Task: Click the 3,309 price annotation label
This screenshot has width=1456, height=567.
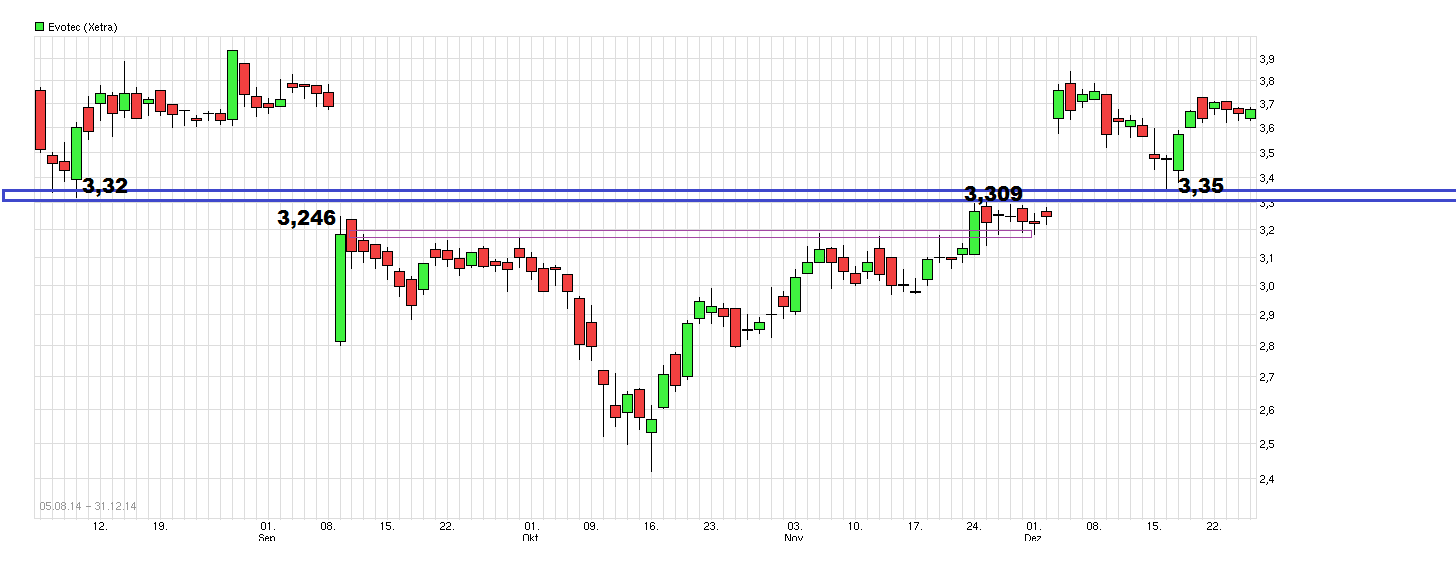Action: [992, 194]
